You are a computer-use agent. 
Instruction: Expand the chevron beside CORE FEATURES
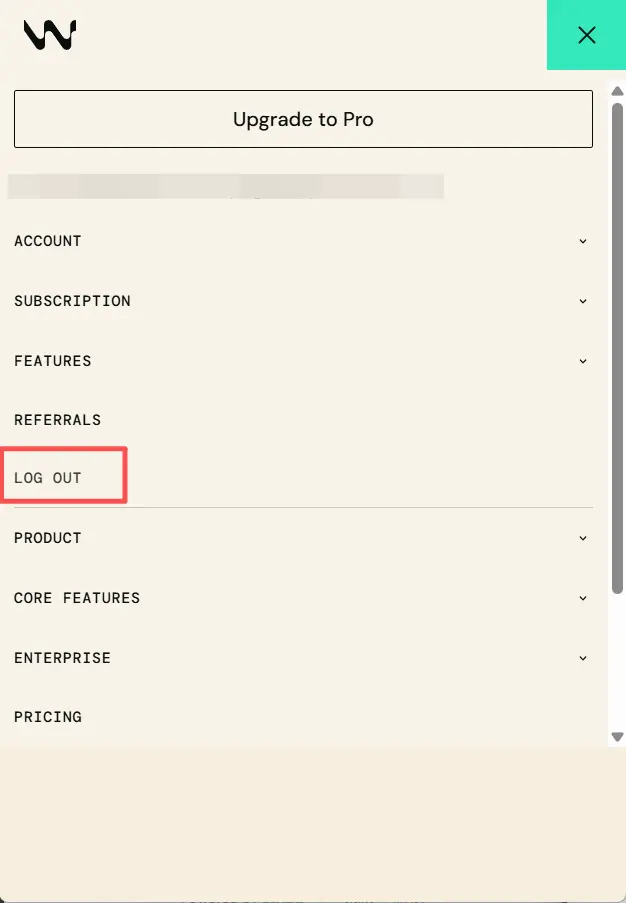tap(583, 598)
